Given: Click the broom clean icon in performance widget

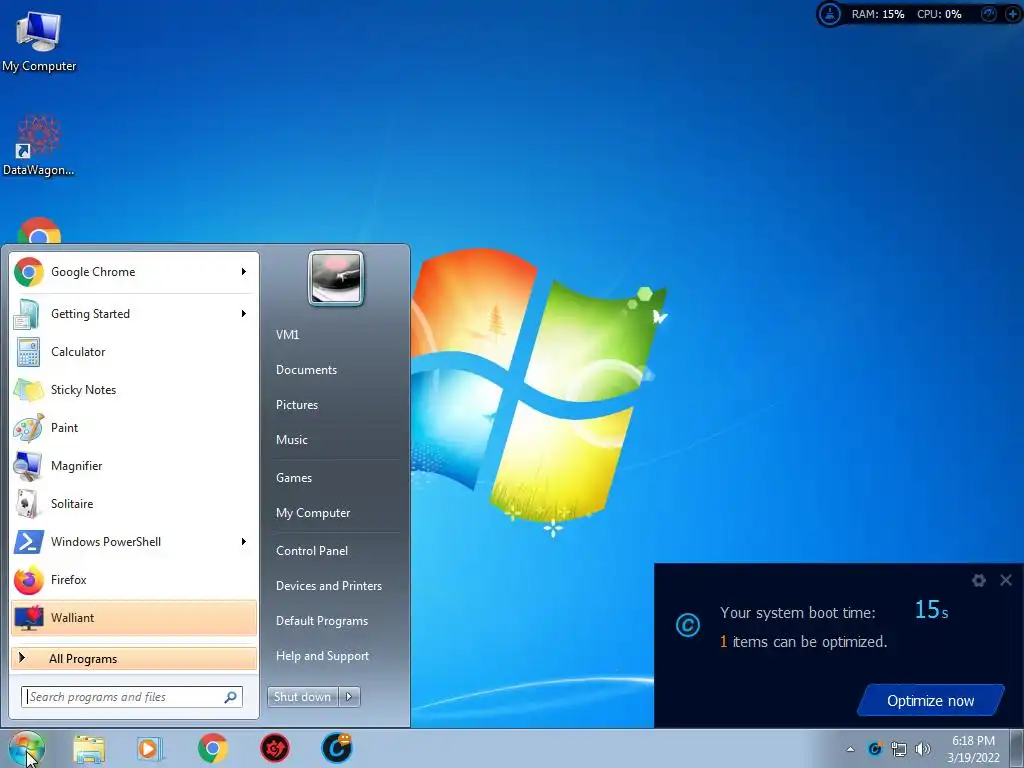Looking at the screenshot, I should pos(830,14).
